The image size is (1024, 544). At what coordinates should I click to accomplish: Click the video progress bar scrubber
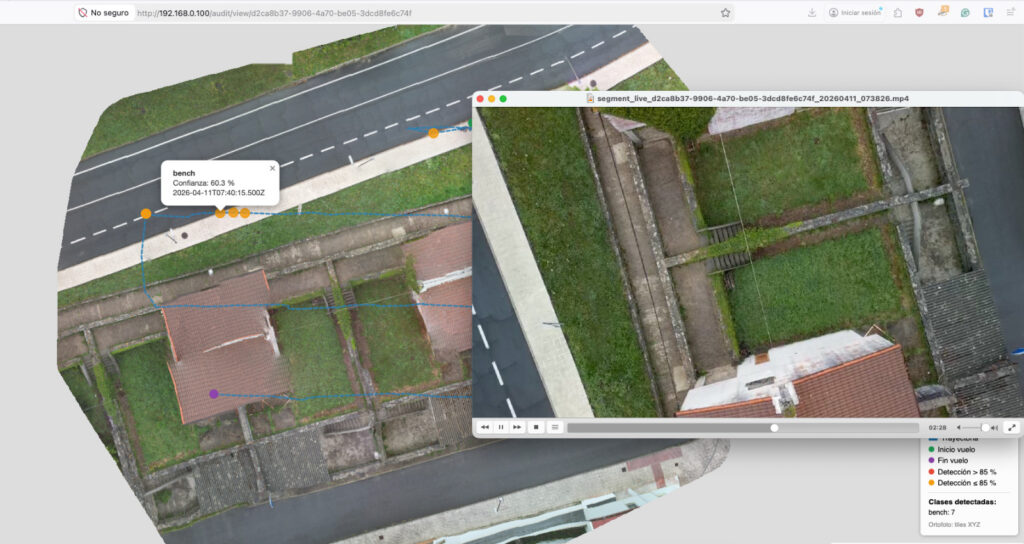pos(774,427)
